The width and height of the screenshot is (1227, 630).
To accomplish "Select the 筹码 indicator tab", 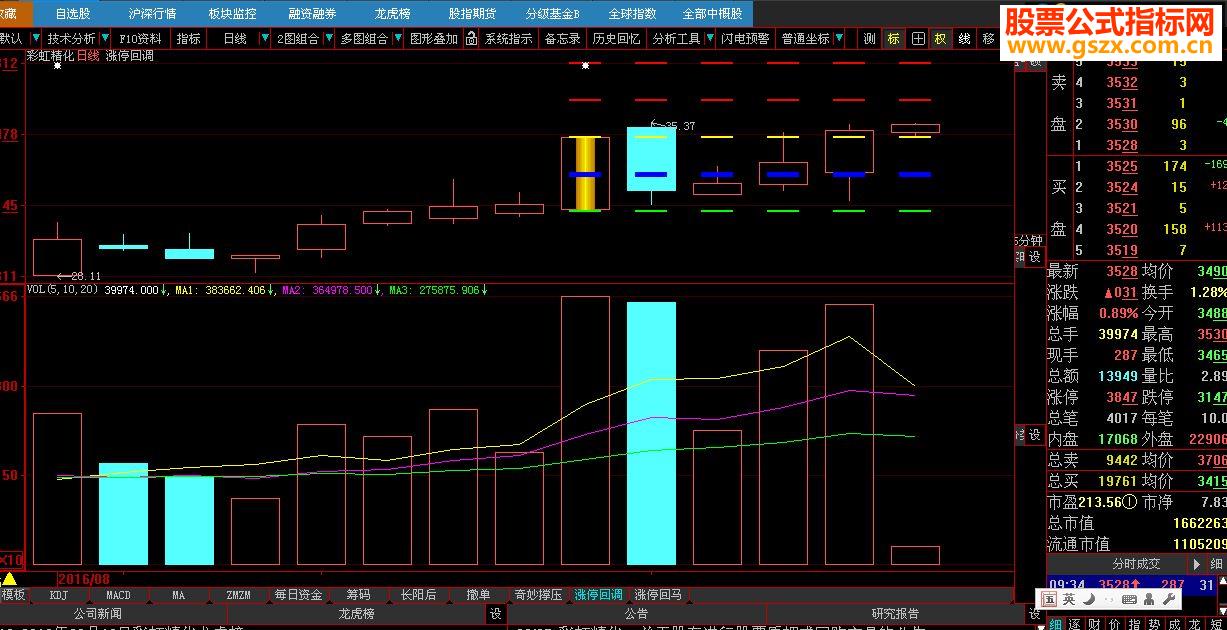I will pos(358,595).
